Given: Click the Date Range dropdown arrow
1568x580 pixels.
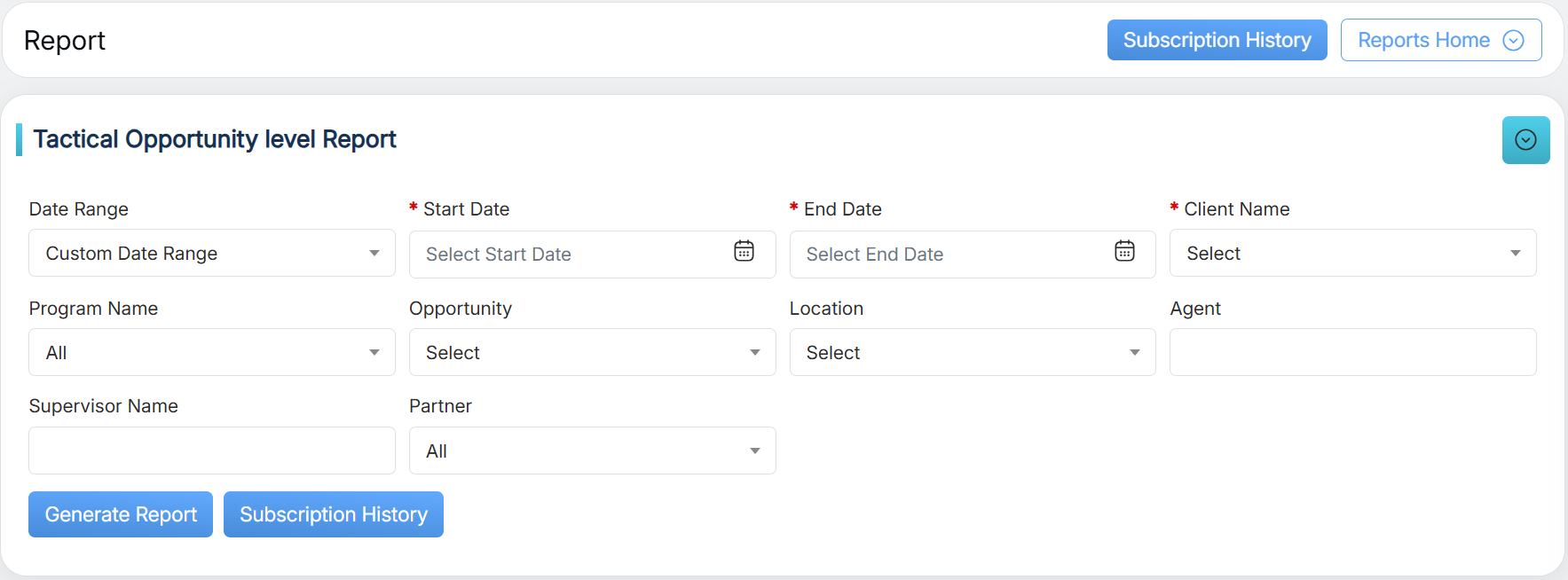Looking at the screenshot, I should (374, 254).
